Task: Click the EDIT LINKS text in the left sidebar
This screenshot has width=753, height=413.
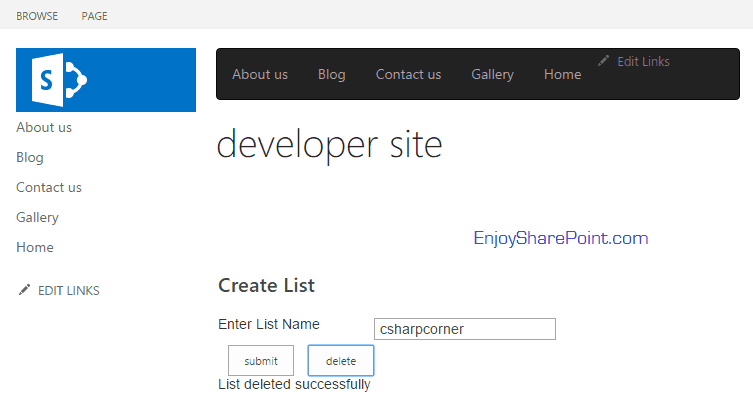Action: [x=68, y=291]
